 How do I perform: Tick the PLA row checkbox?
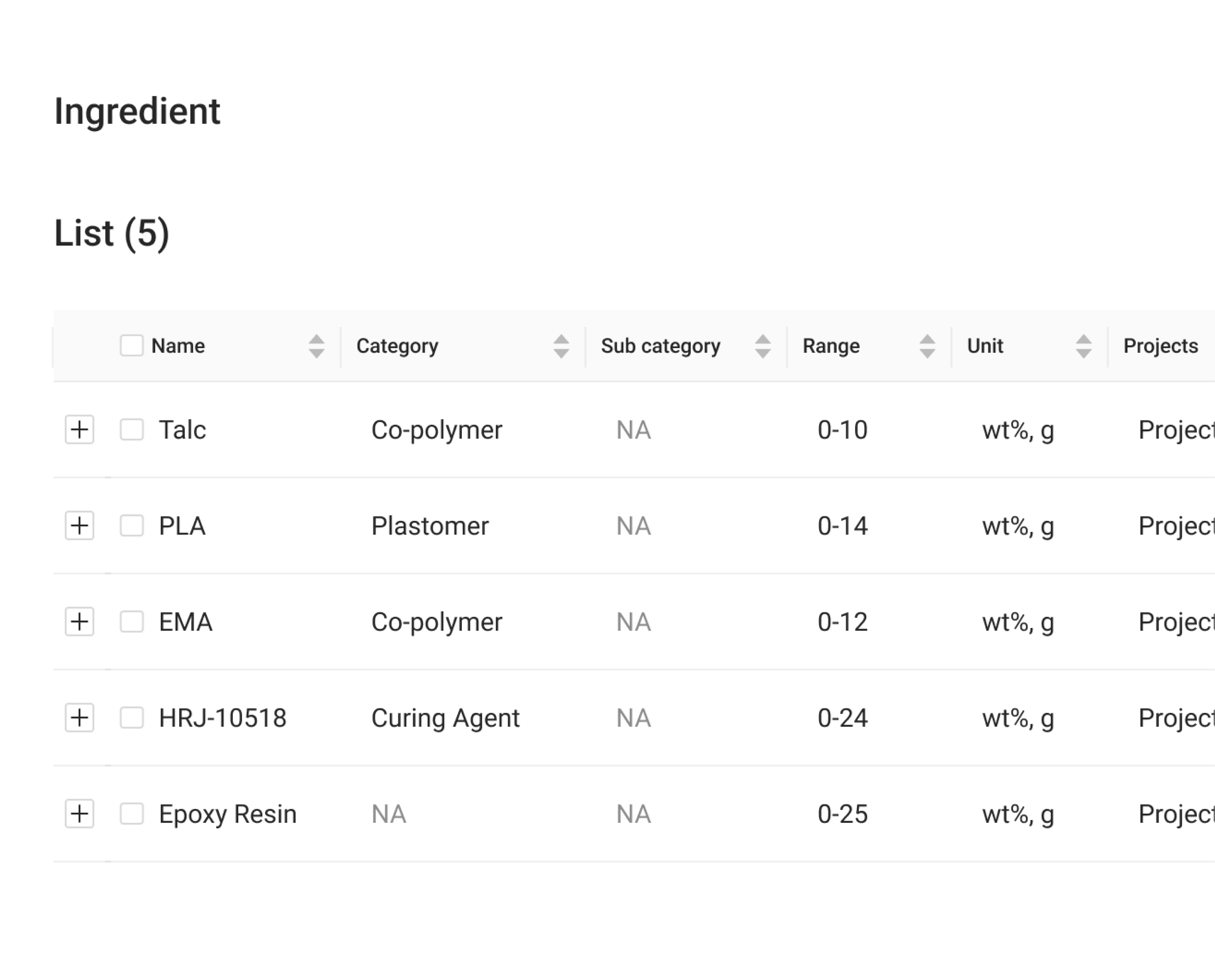coord(132,526)
